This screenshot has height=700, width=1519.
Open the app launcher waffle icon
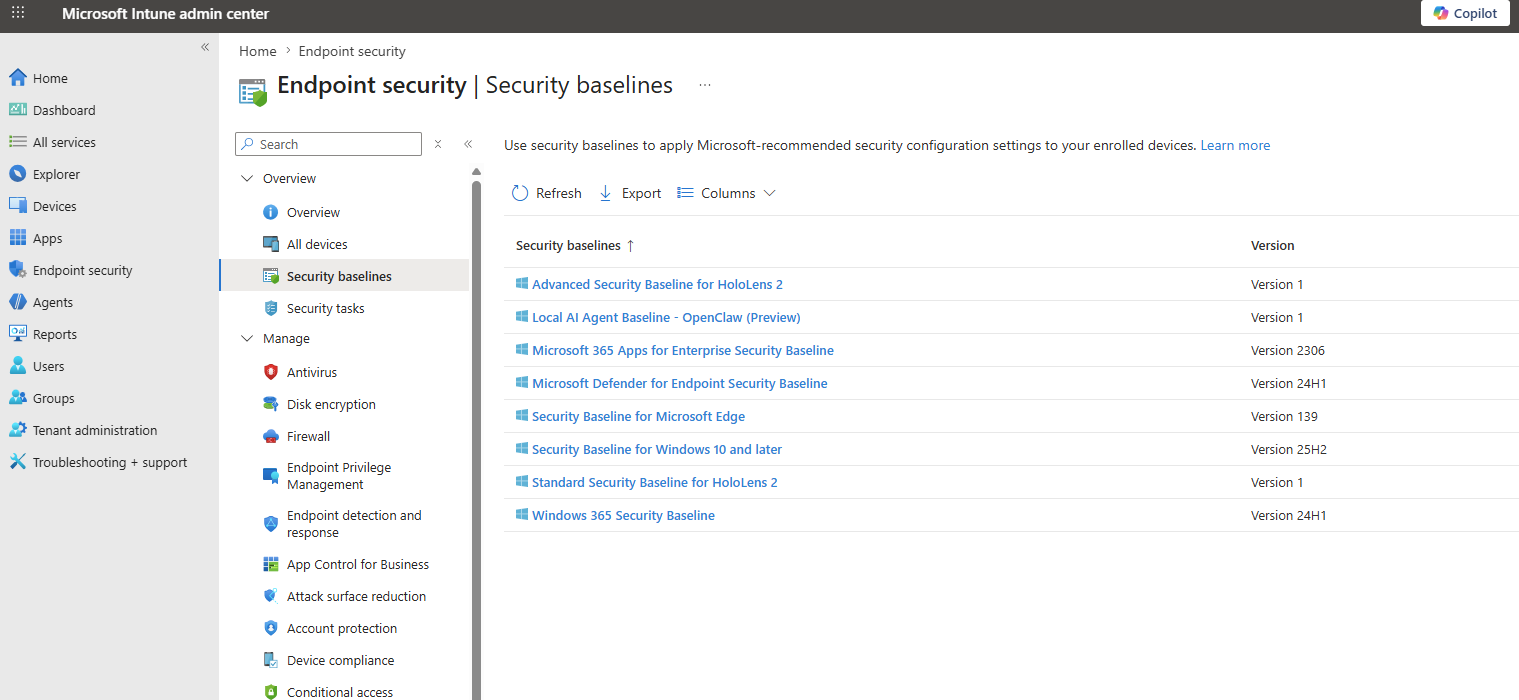point(18,13)
